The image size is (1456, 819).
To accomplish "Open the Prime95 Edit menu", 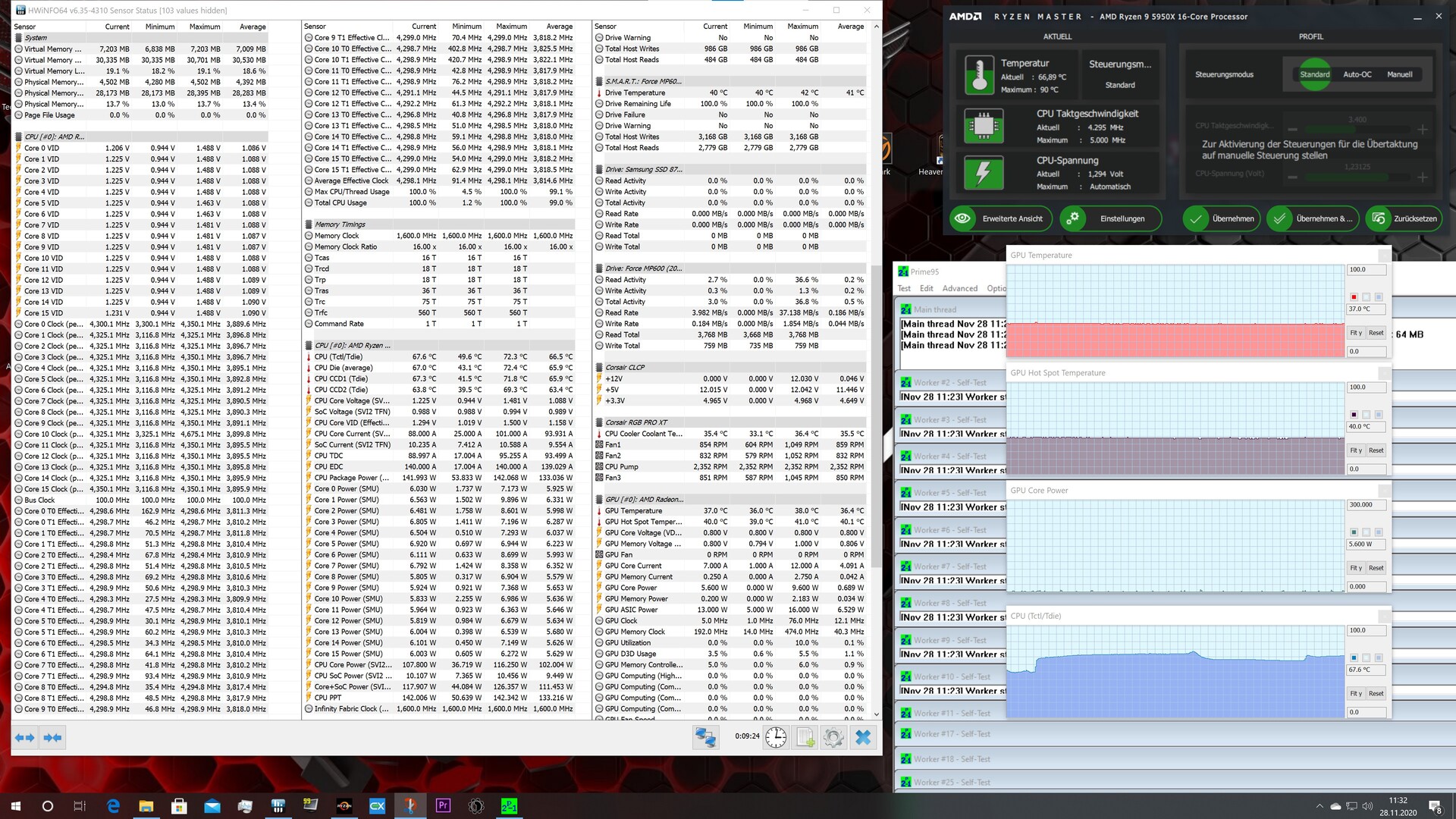I will pyautogui.click(x=926, y=289).
